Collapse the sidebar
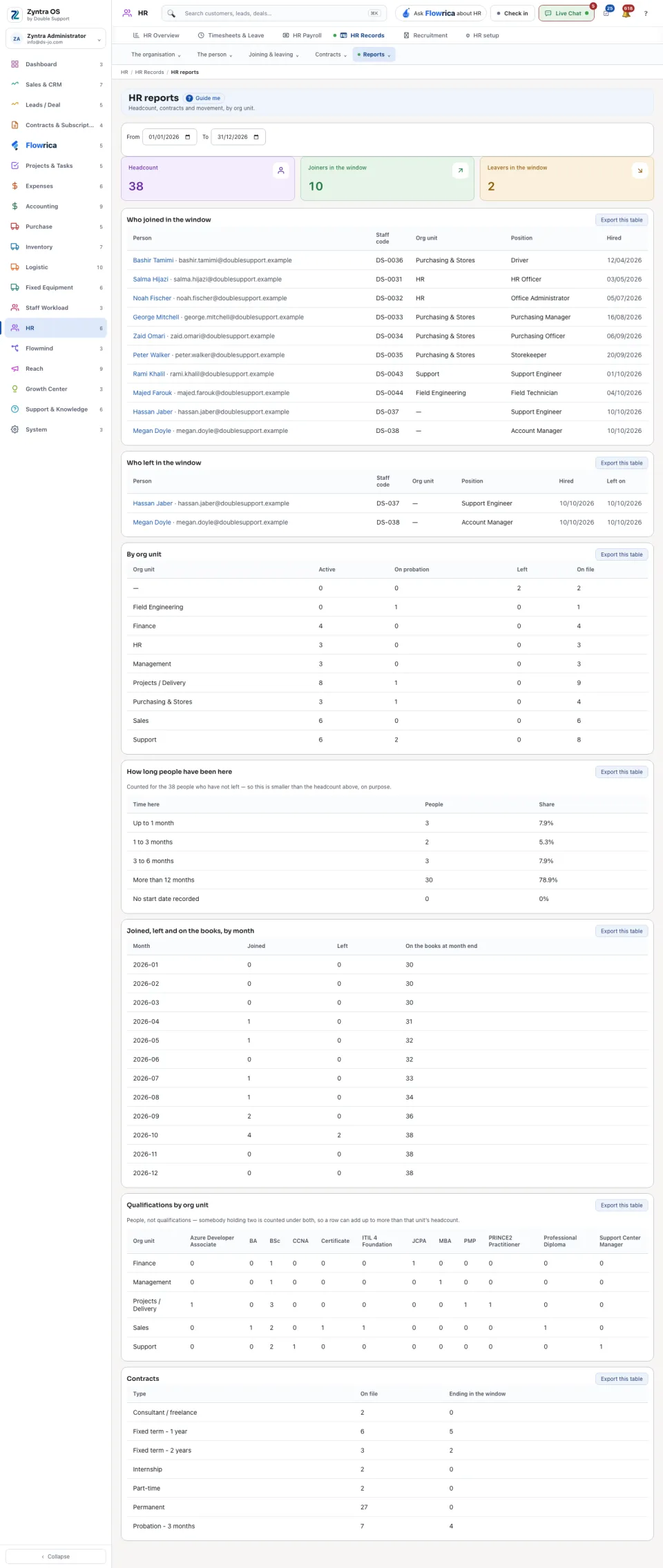The height and width of the screenshot is (1568, 663). [x=56, y=1556]
